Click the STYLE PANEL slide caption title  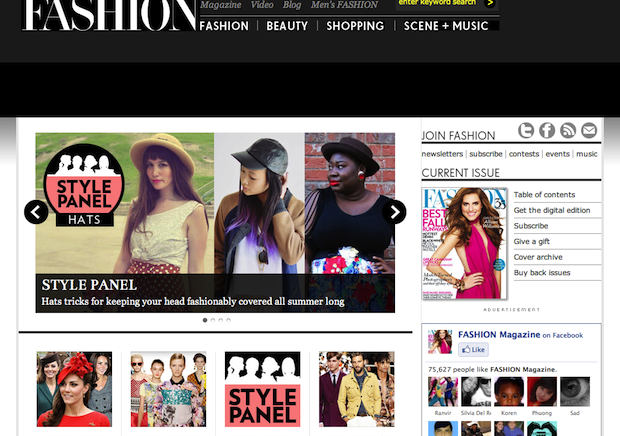(89, 285)
